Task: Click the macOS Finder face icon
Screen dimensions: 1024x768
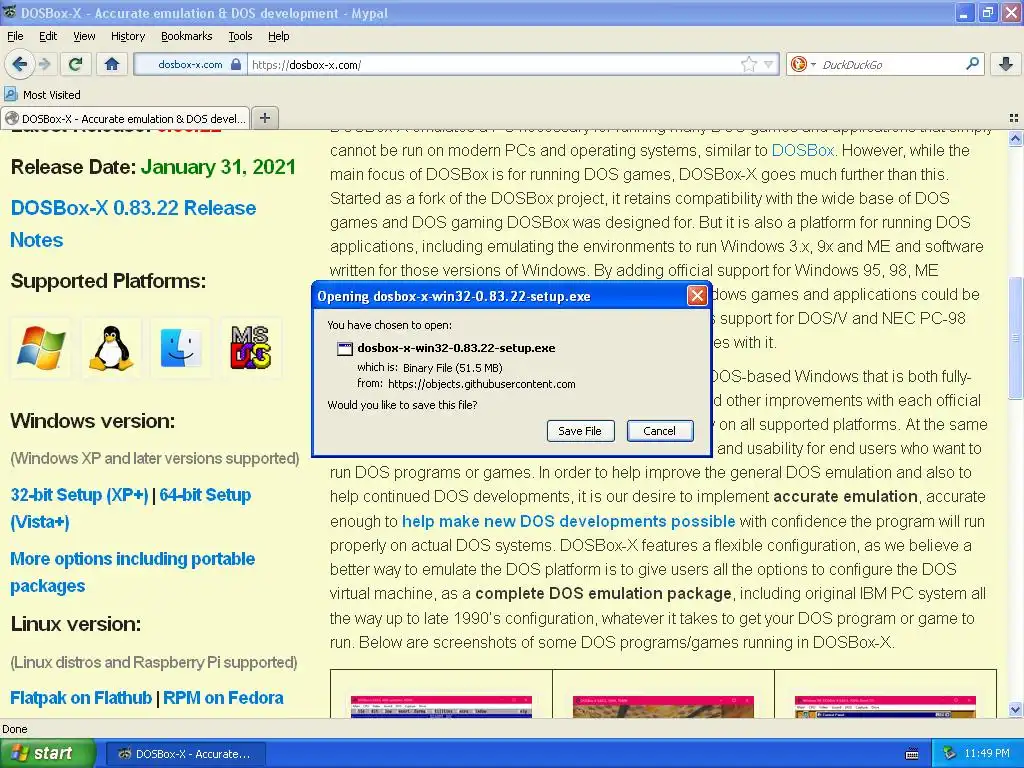Action: [x=181, y=348]
